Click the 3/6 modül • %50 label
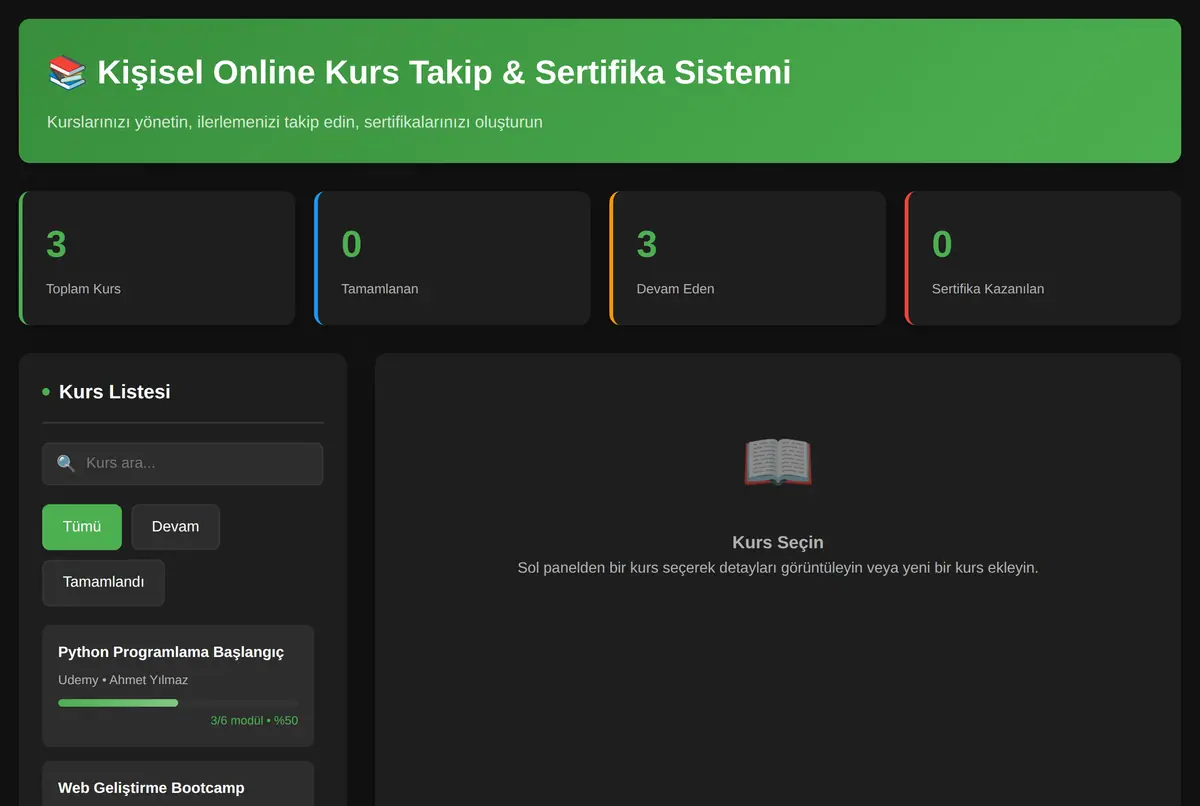This screenshot has width=1200, height=806. point(254,720)
